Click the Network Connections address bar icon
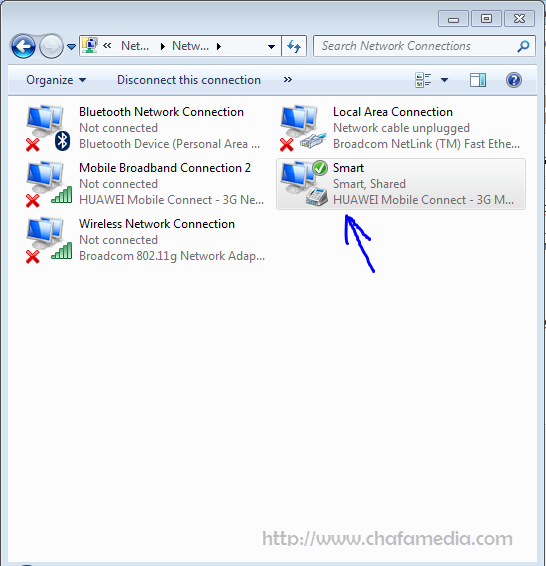Viewport: 546px width, 566px height. pos(90,45)
